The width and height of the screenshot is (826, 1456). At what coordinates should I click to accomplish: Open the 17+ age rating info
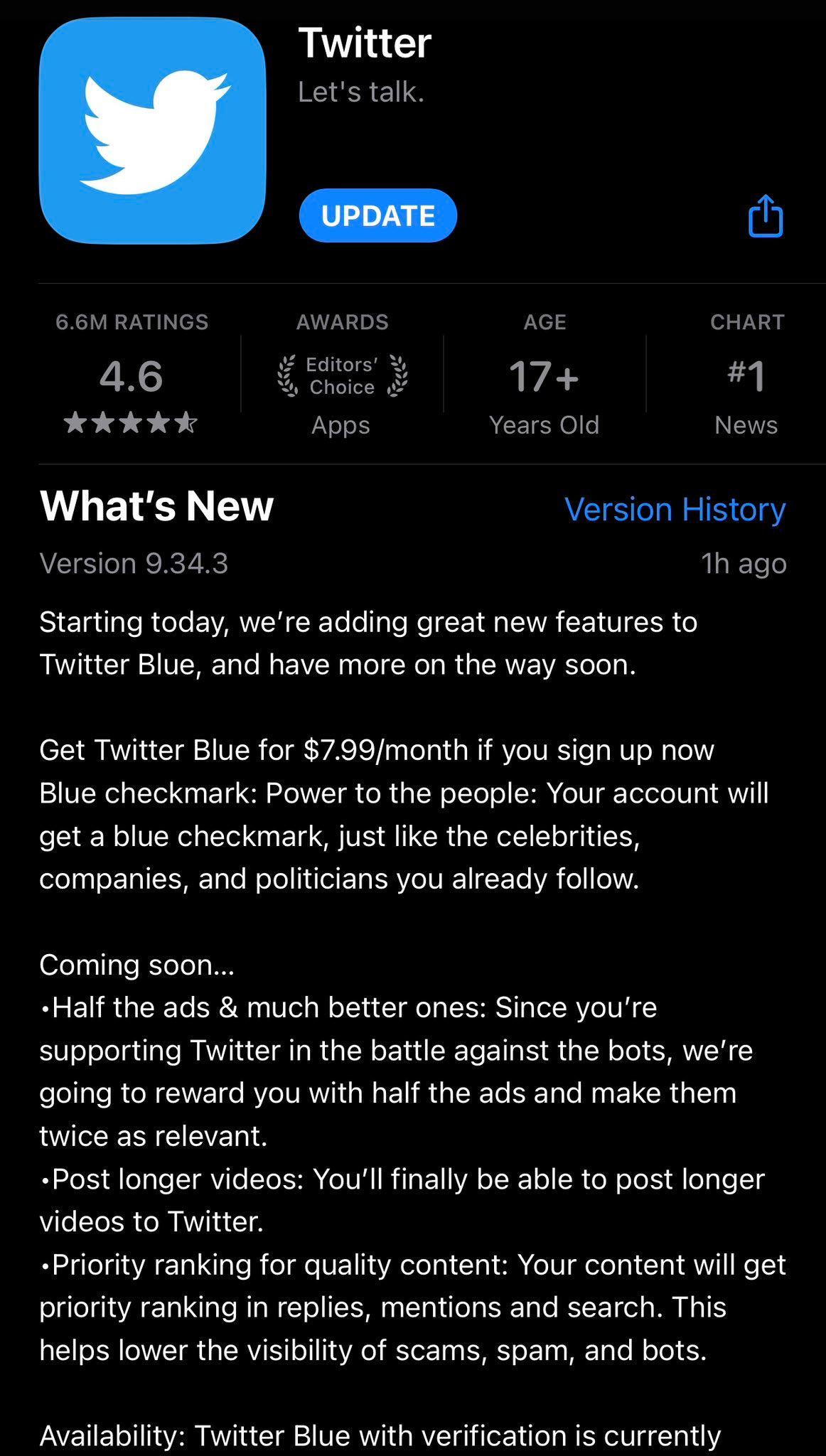point(544,376)
